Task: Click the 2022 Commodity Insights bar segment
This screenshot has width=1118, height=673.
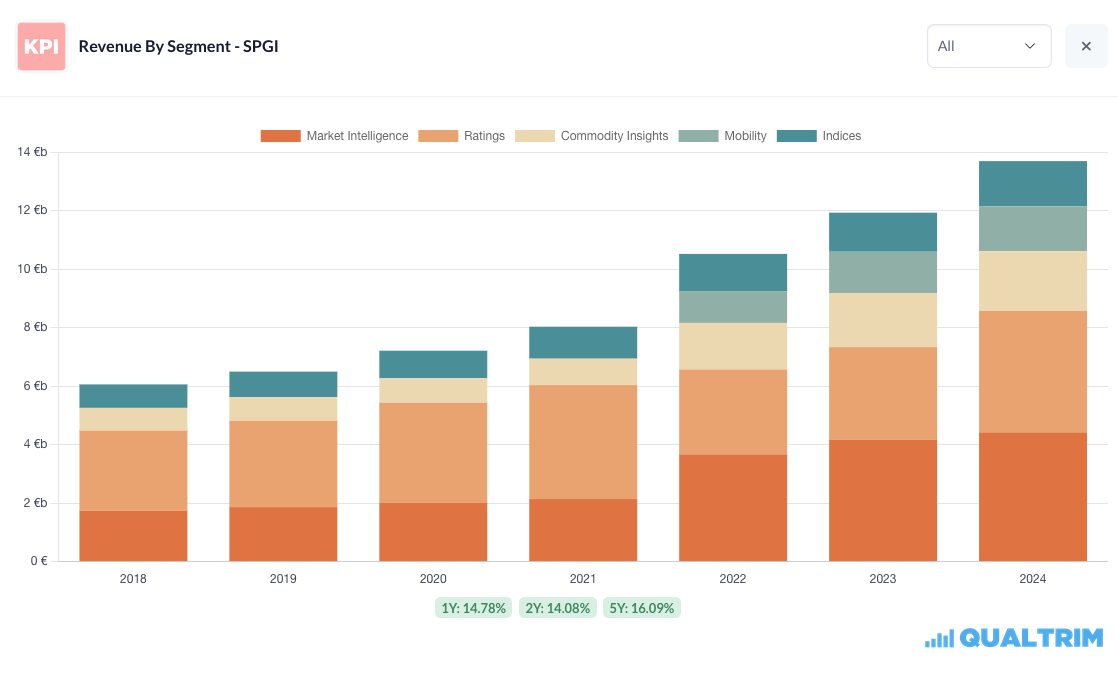Action: [x=733, y=346]
